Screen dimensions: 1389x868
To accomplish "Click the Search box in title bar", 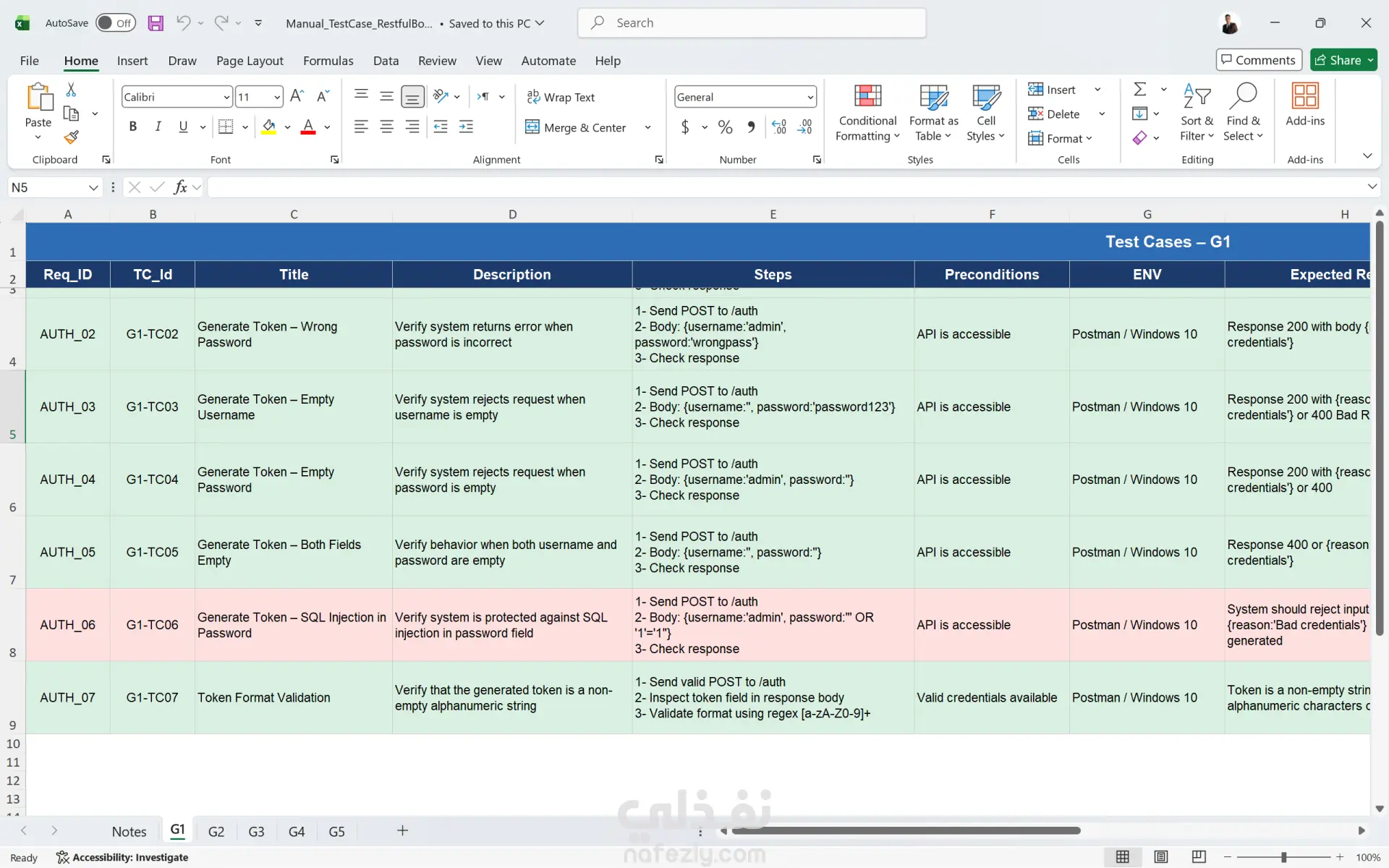I will coord(752,23).
